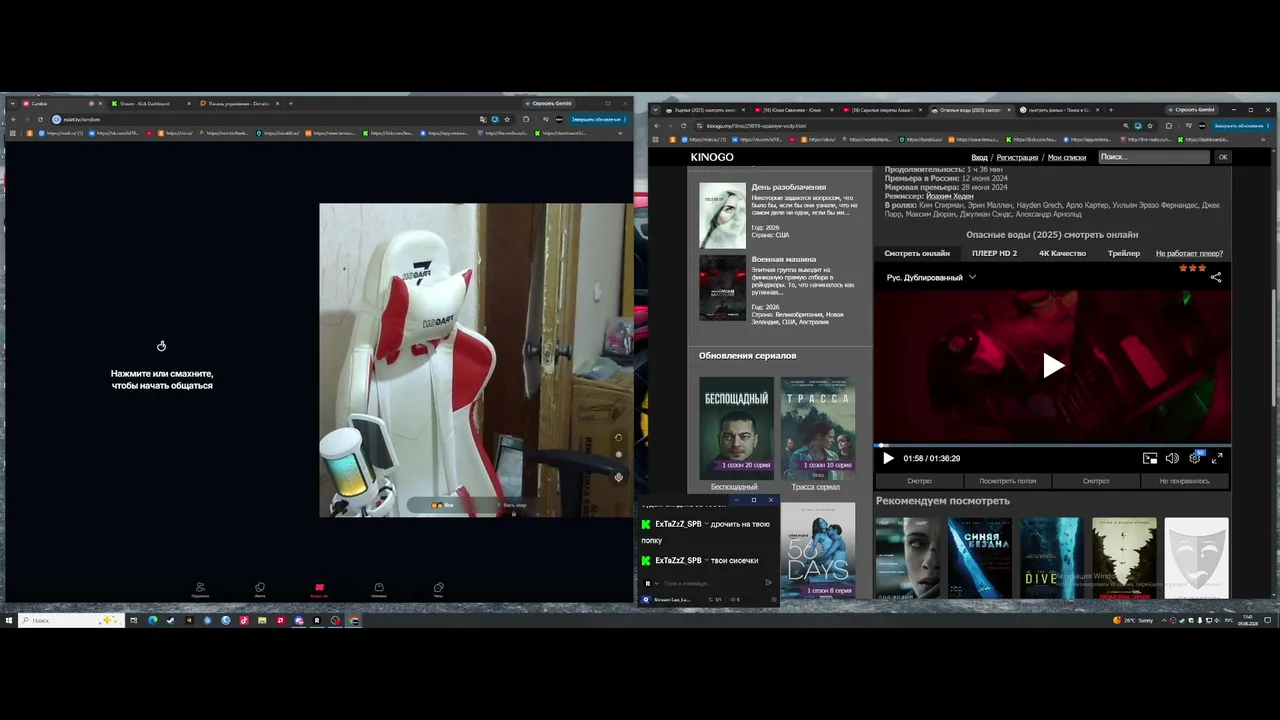Click the KINOGO site logo
The height and width of the screenshot is (720, 1280).
(x=712, y=157)
